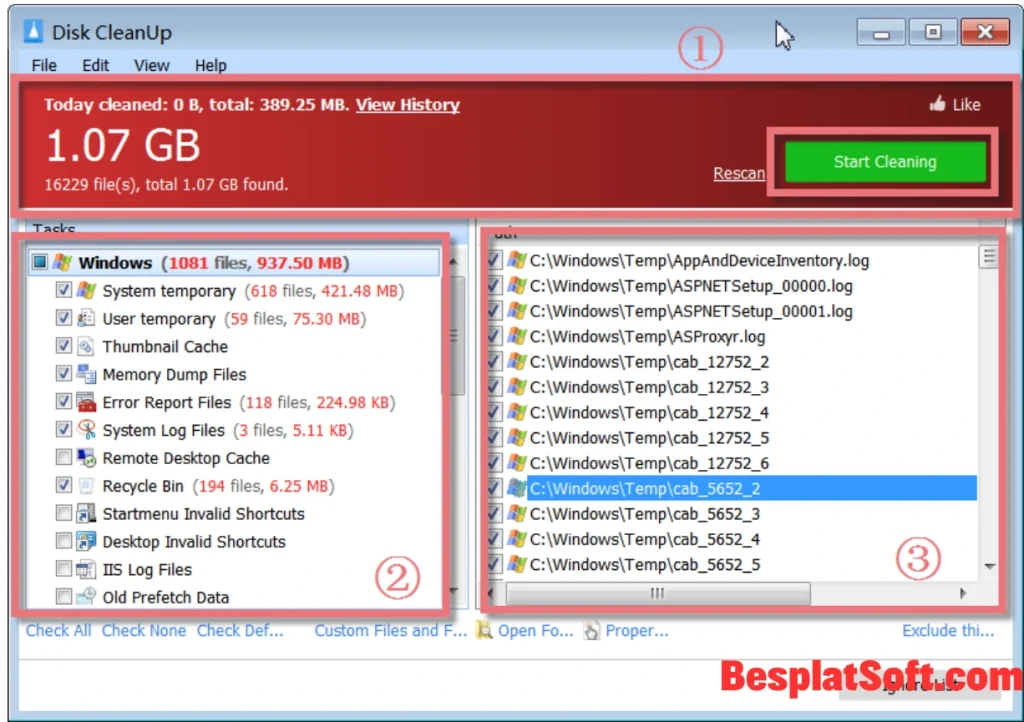Click the Like thumbs-up icon

coord(938,103)
